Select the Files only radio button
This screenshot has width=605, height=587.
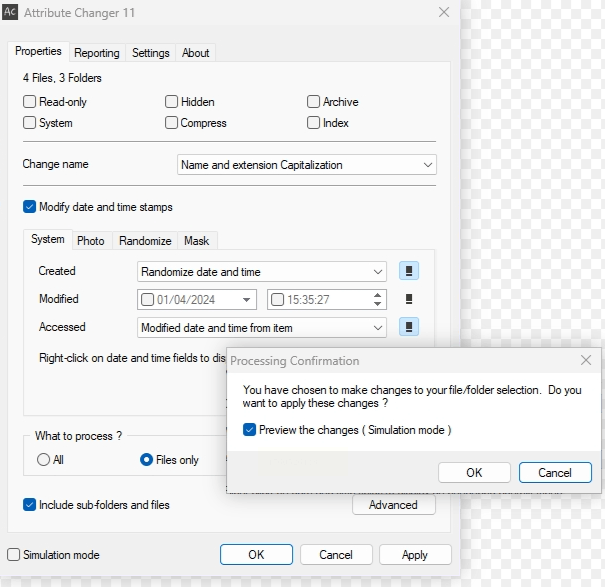tap(146, 460)
